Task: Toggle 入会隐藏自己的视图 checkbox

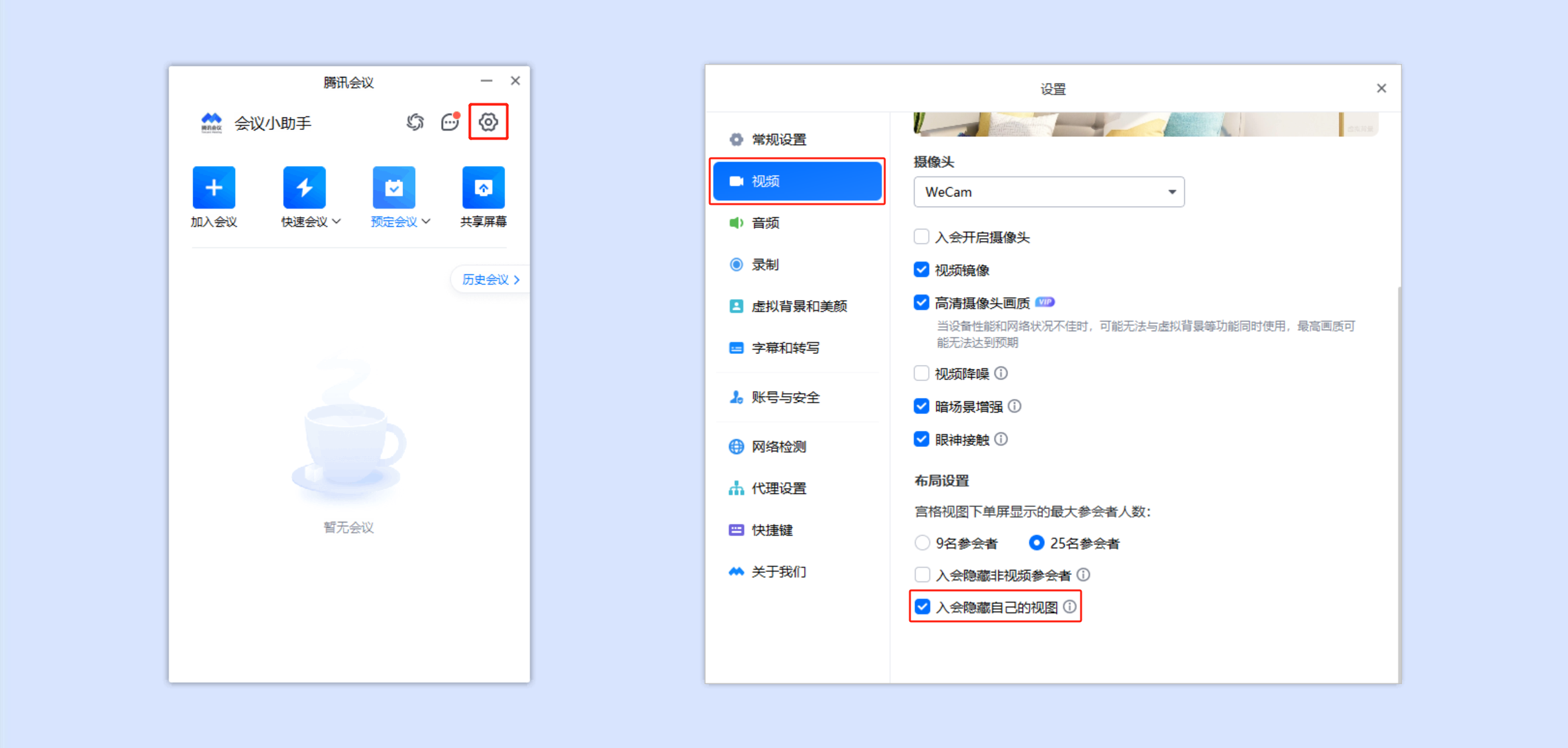Action: 922,607
